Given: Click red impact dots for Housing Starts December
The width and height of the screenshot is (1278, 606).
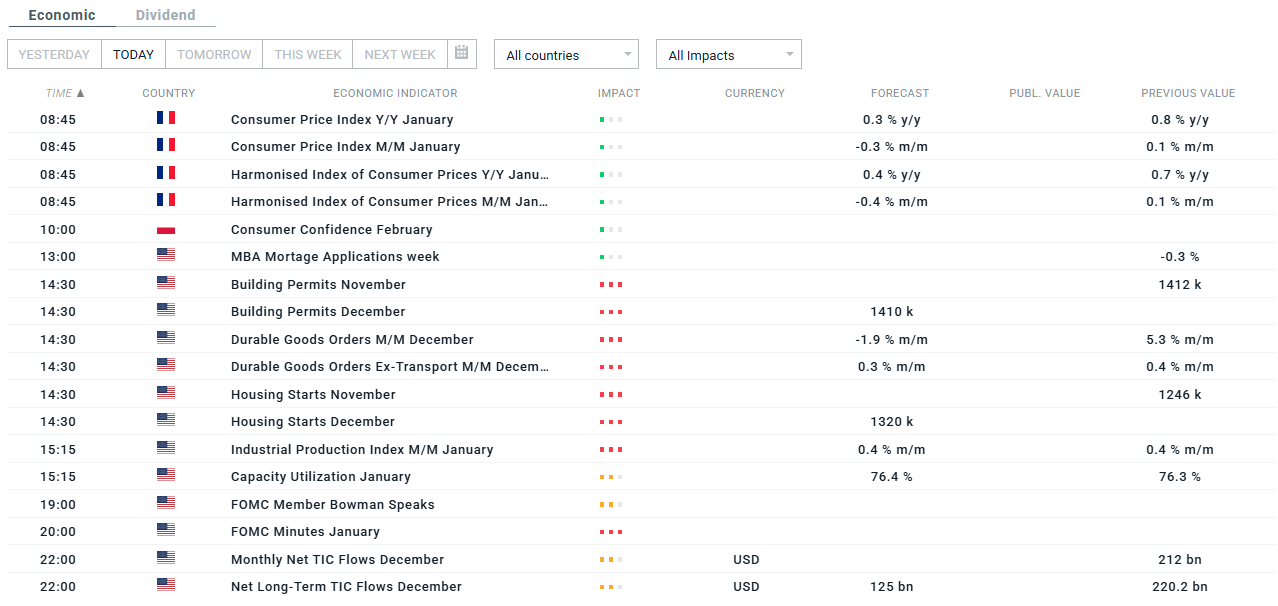Looking at the screenshot, I should tap(610, 422).
